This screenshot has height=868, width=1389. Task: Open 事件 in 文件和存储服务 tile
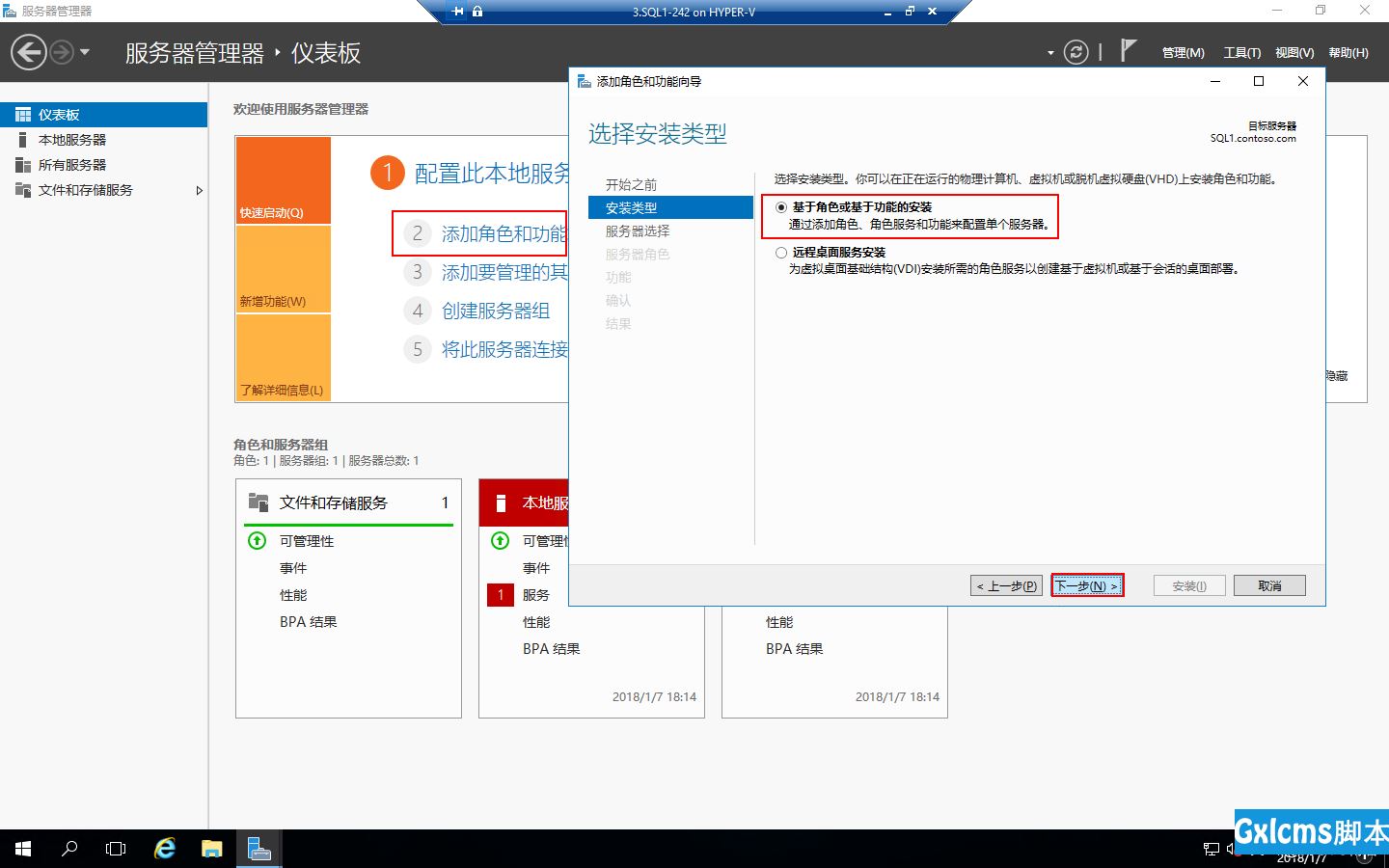point(293,568)
